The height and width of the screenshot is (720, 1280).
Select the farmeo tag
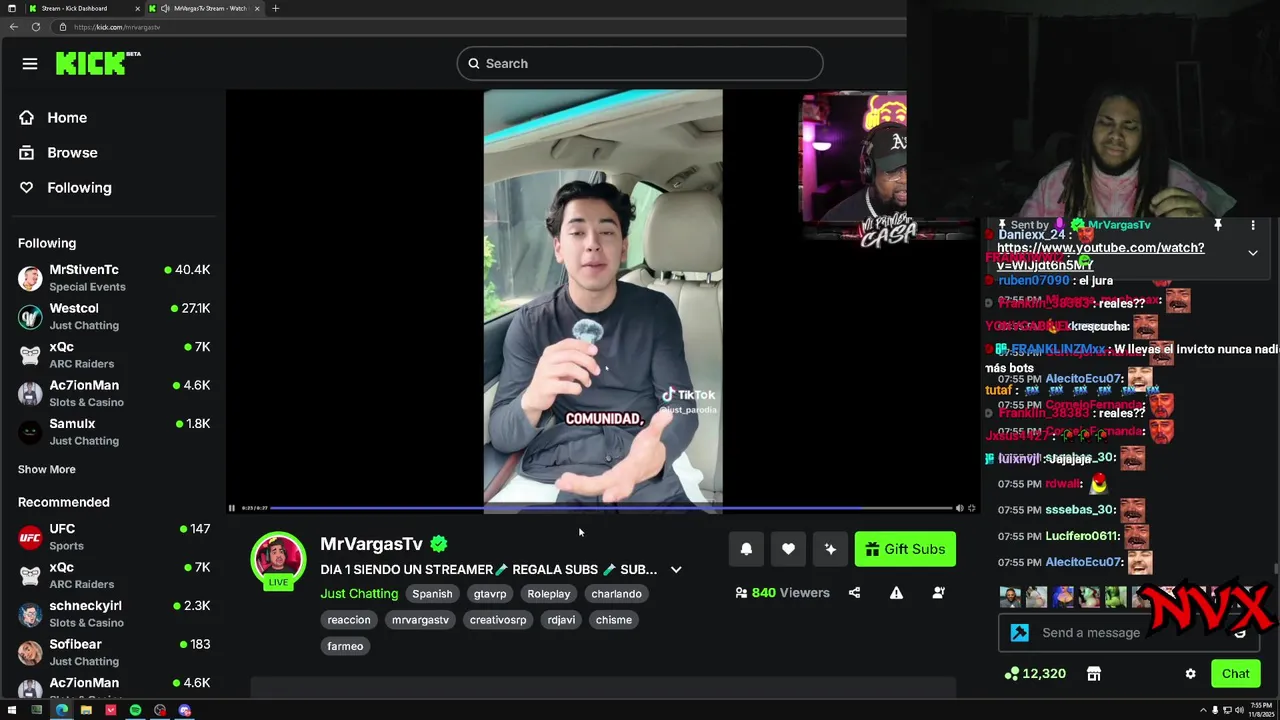(x=345, y=646)
